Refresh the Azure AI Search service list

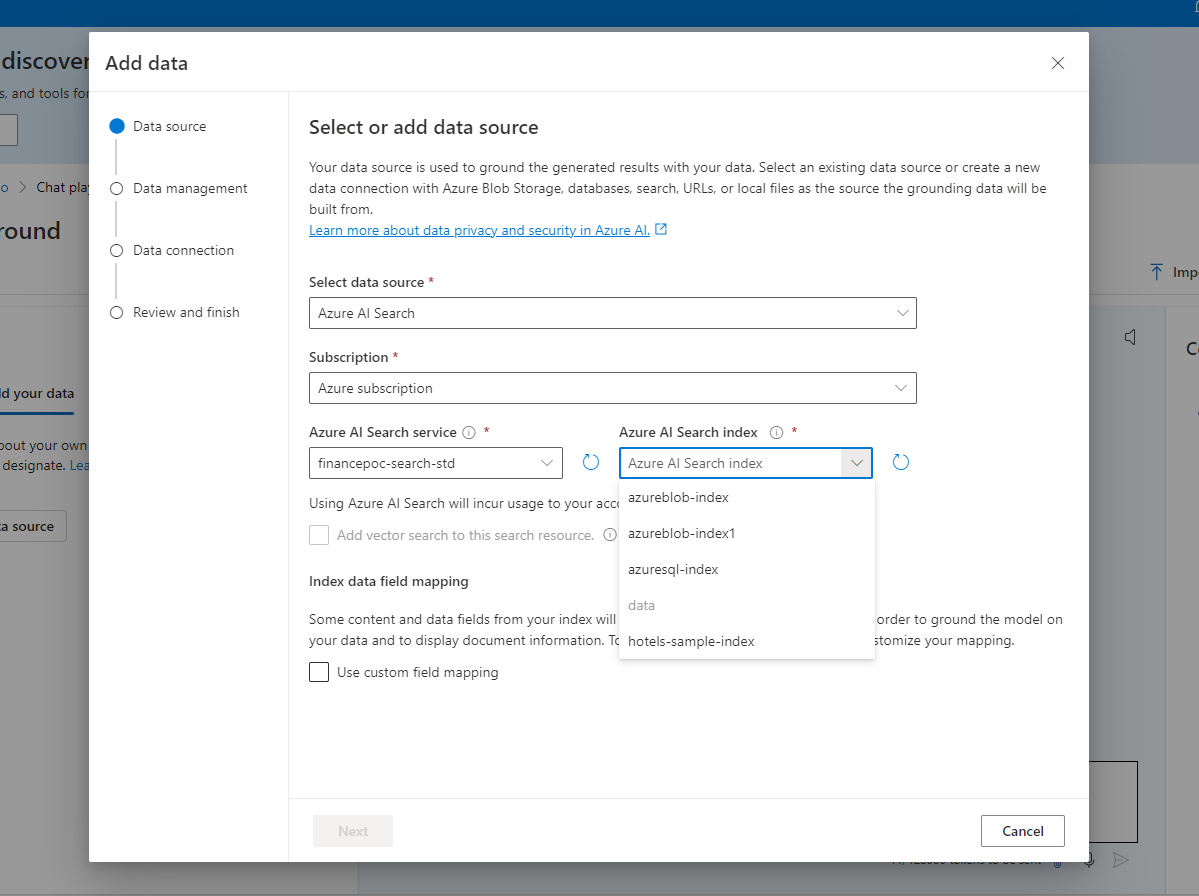[x=590, y=463]
